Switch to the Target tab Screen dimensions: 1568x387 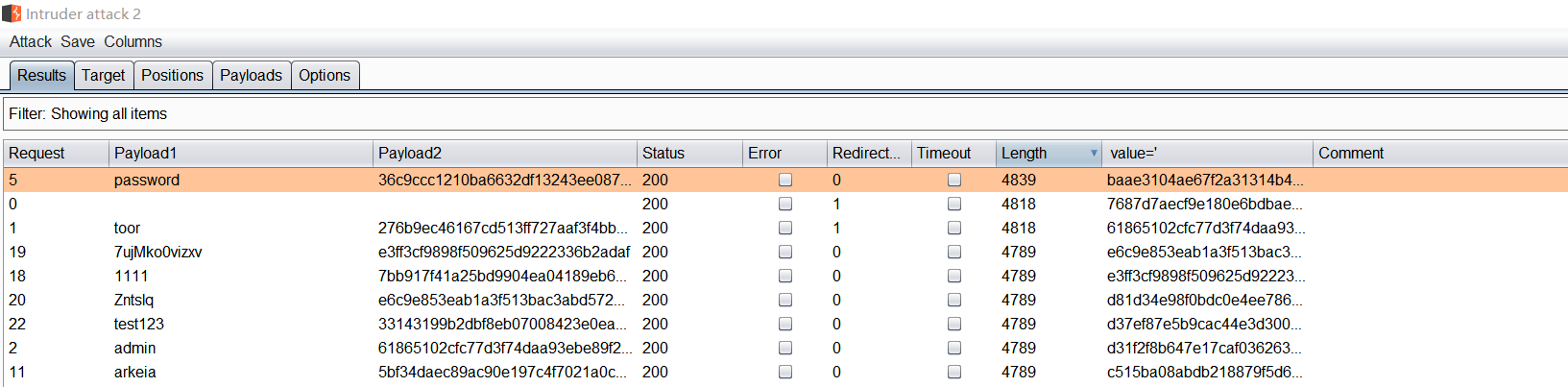pos(103,75)
